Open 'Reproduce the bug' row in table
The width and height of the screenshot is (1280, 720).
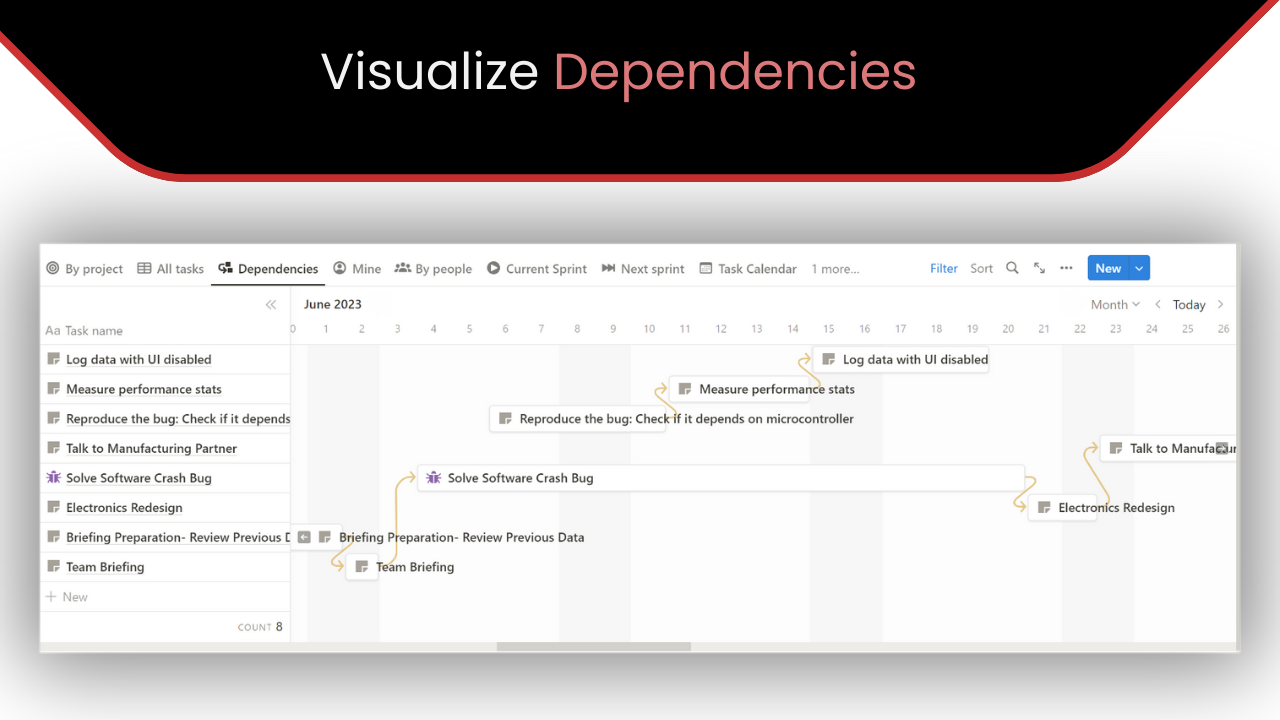(x=165, y=419)
